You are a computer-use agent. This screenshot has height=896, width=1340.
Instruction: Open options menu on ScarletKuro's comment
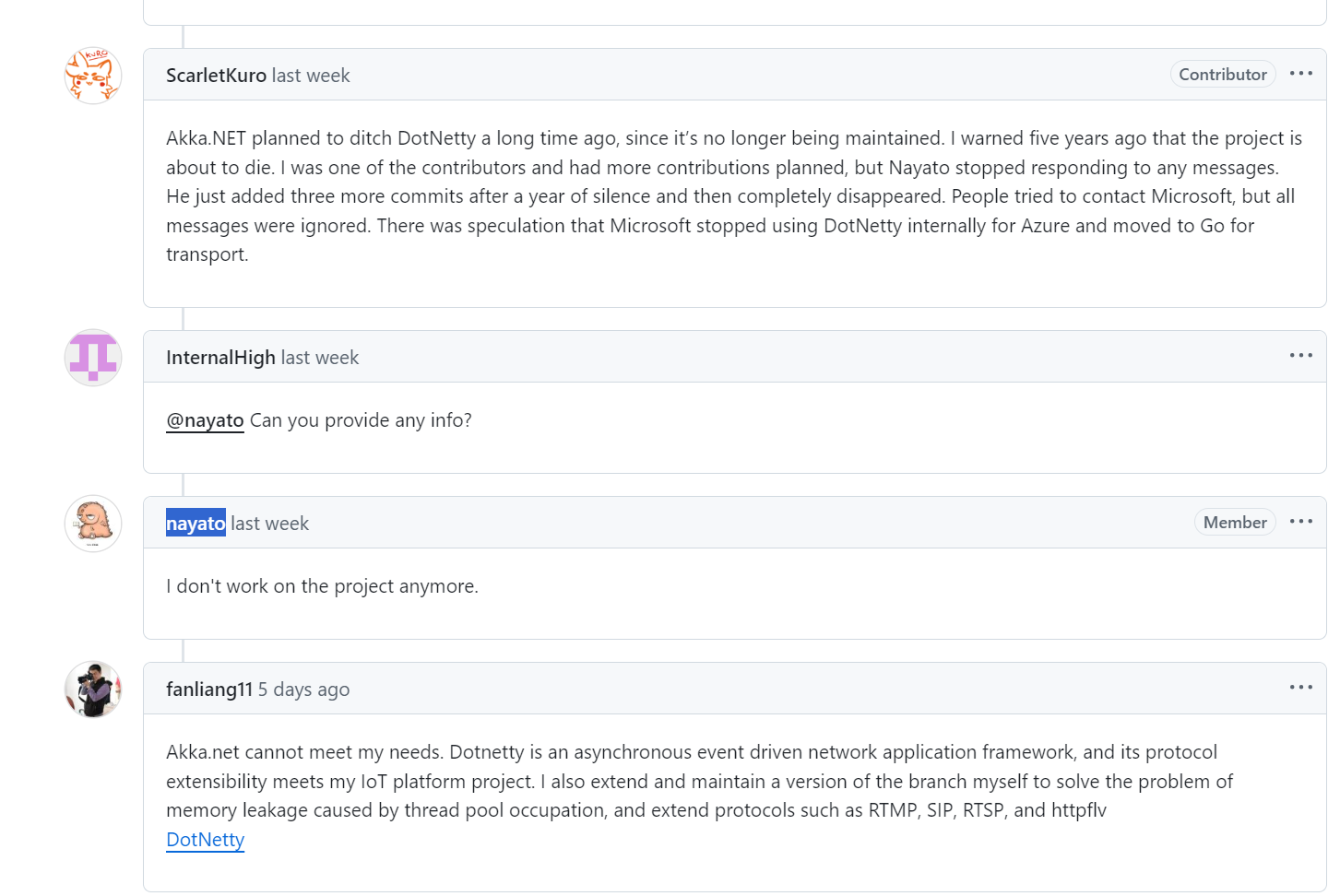click(x=1300, y=74)
